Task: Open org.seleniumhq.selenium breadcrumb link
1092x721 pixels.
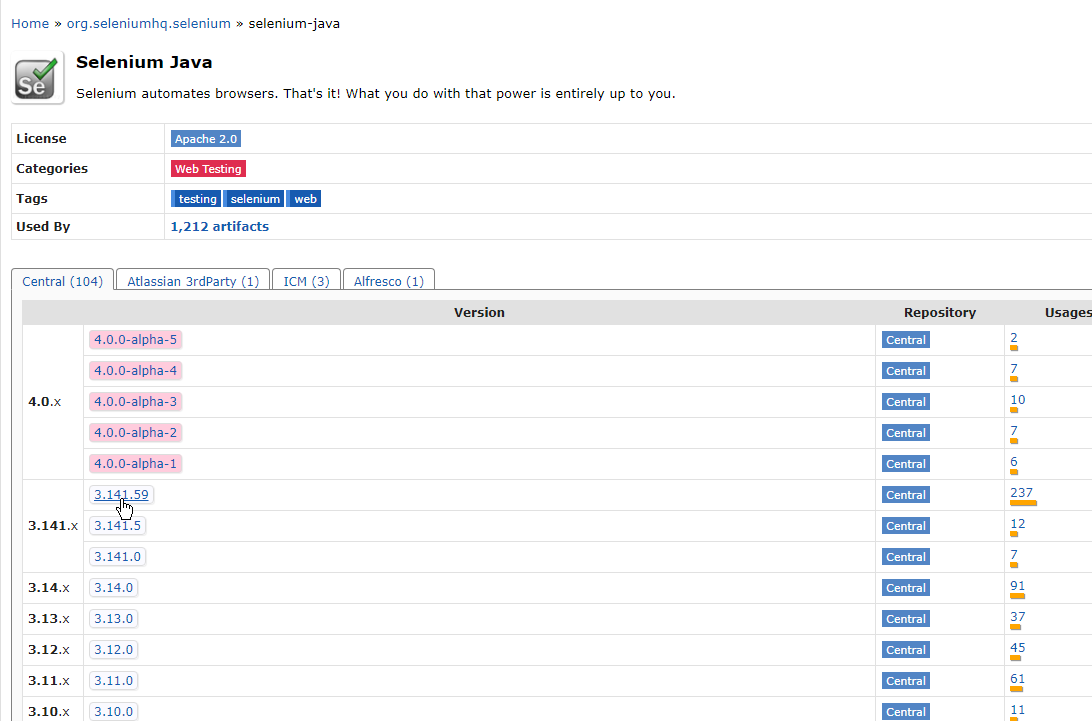Action: (148, 23)
